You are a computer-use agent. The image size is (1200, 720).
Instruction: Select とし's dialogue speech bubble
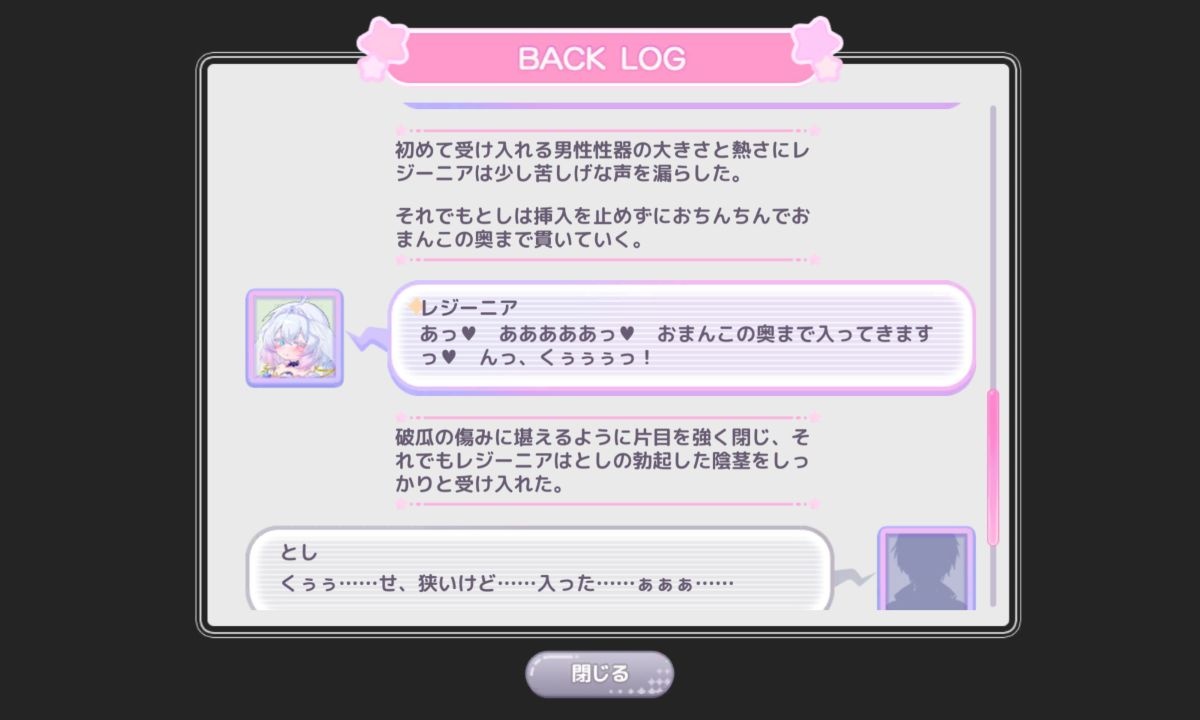coord(539,567)
